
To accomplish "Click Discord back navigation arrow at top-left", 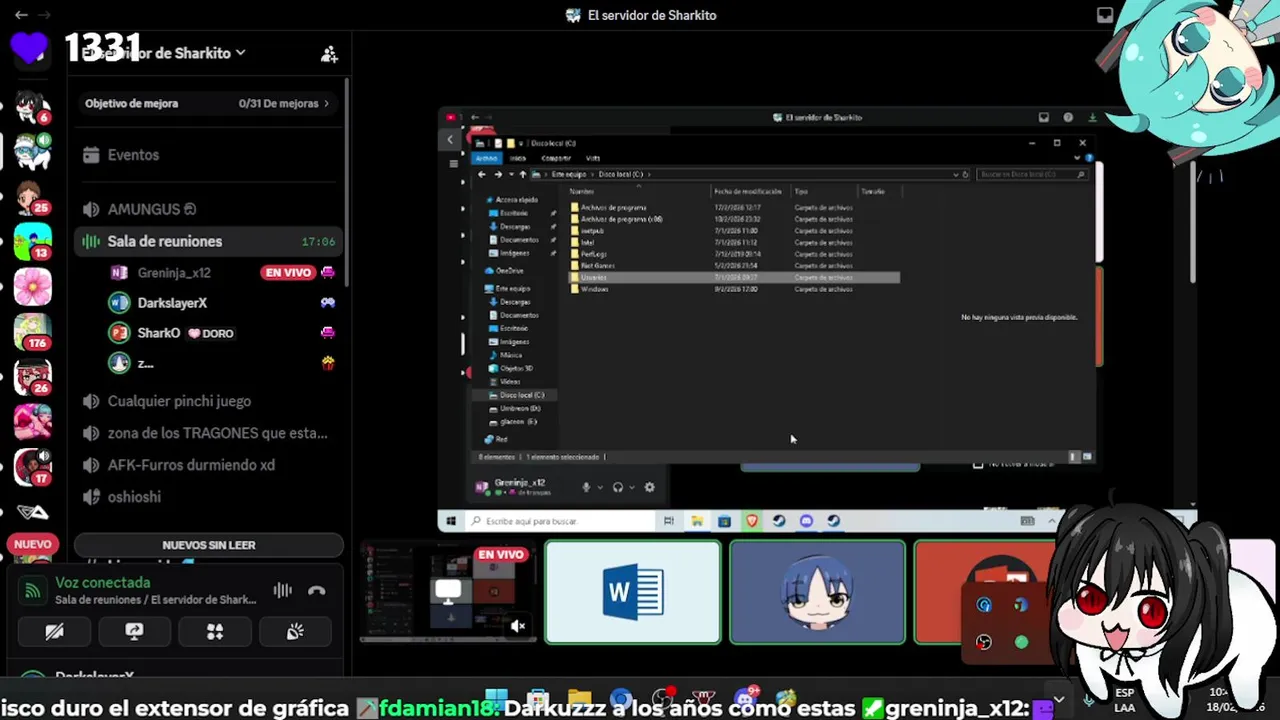I will [x=21, y=15].
